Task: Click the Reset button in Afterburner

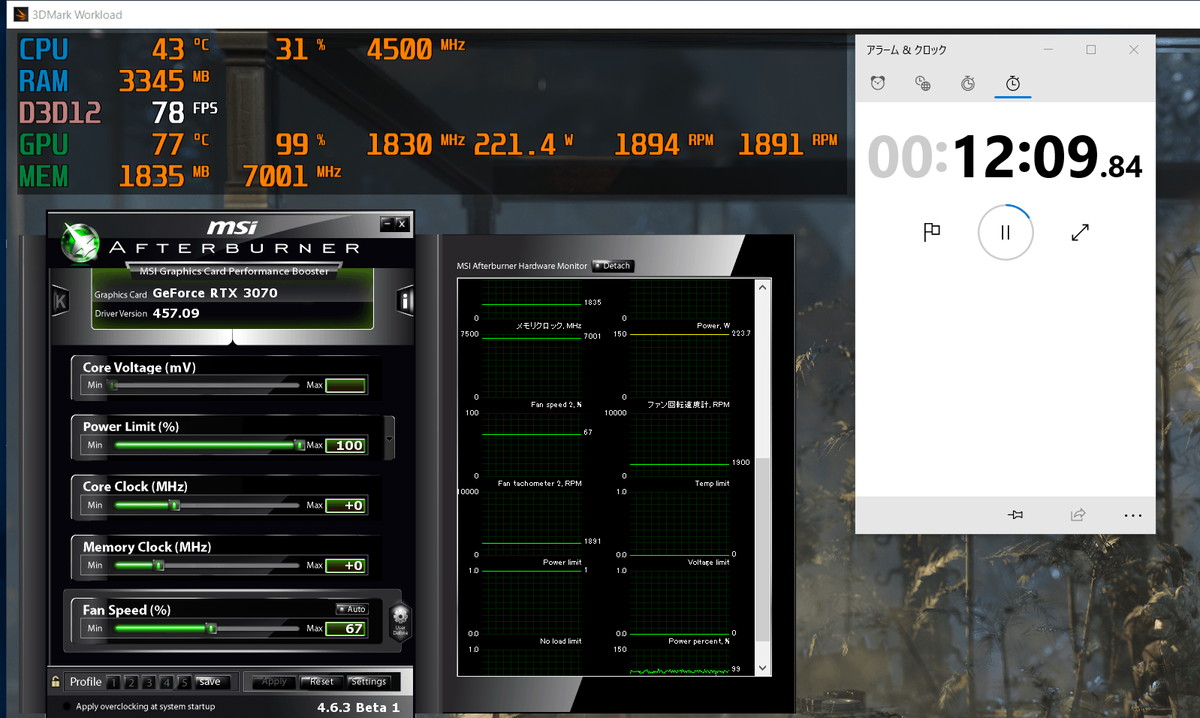Action: tap(321, 682)
